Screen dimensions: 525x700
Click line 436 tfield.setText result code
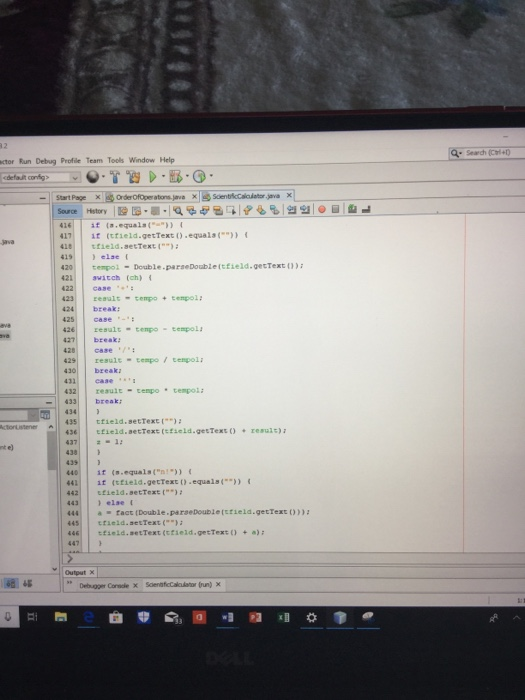[191, 431]
